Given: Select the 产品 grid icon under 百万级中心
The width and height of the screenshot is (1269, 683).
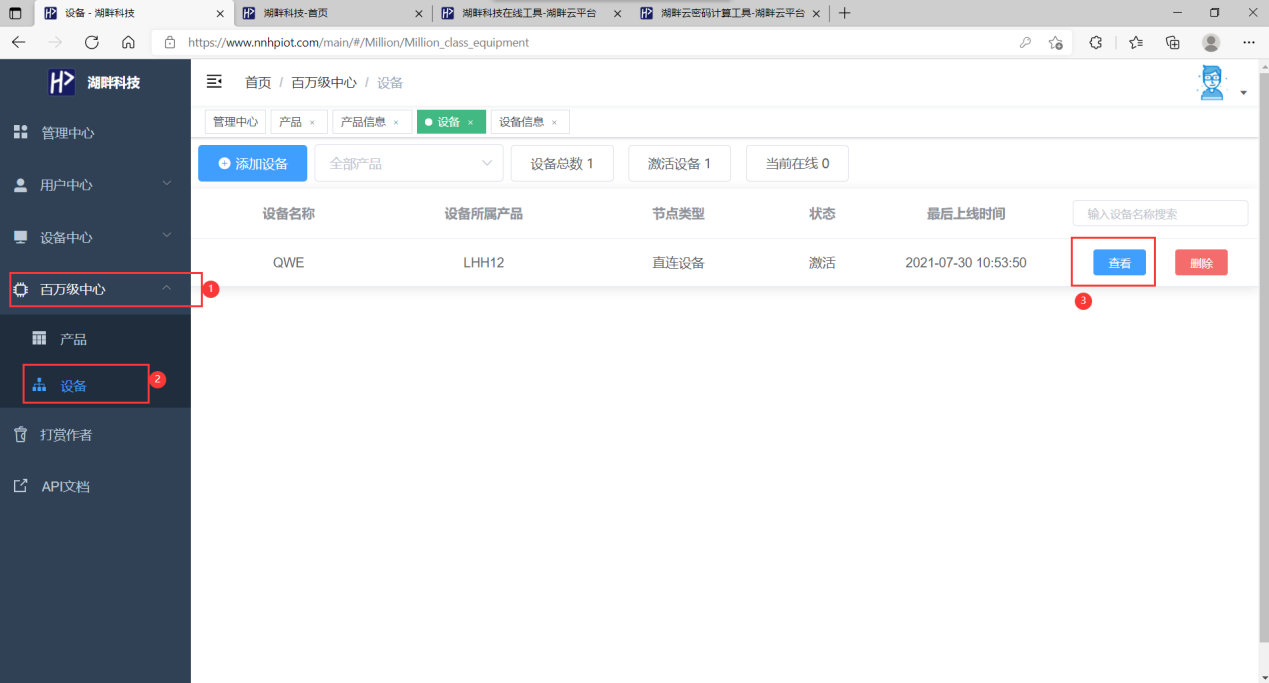Looking at the screenshot, I should coord(37,338).
